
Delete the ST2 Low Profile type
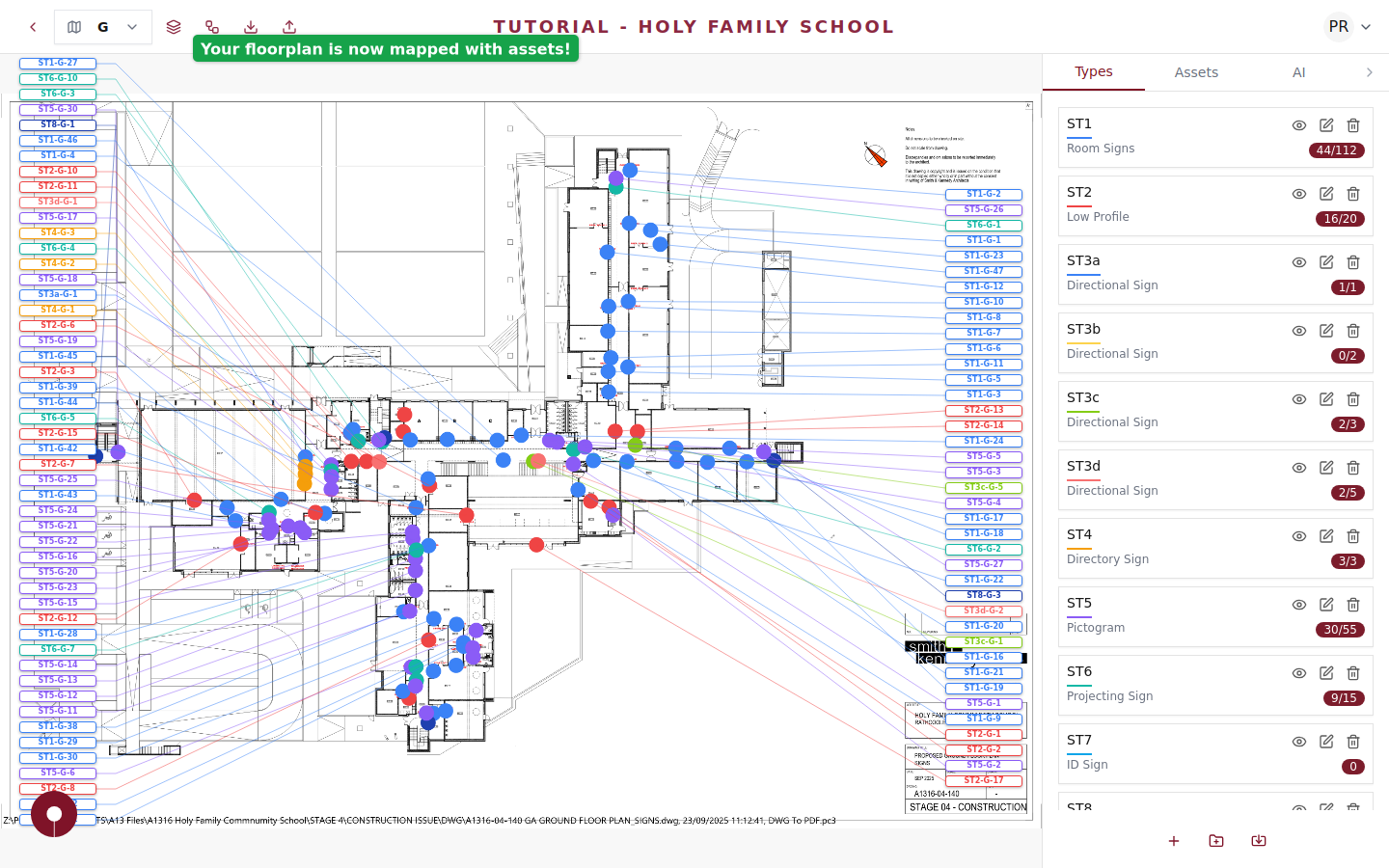(1353, 194)
